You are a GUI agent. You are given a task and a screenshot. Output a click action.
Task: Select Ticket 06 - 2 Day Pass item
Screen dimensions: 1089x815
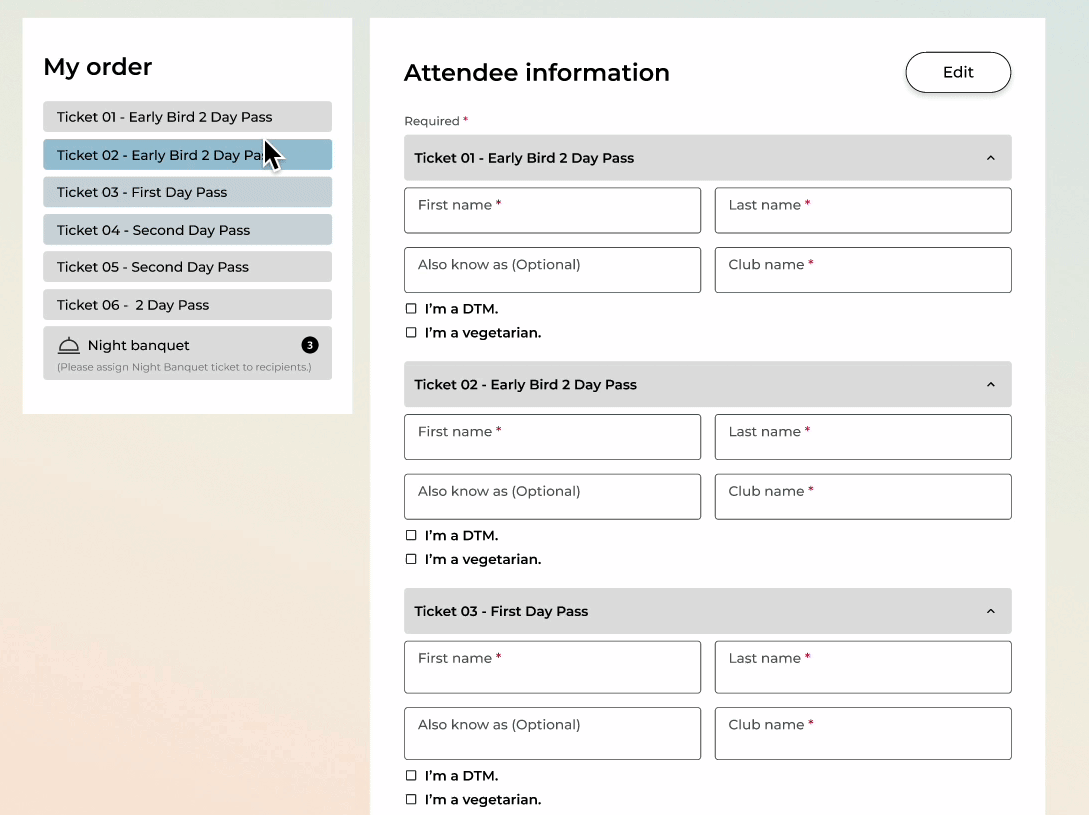click(x=187, y=305)
